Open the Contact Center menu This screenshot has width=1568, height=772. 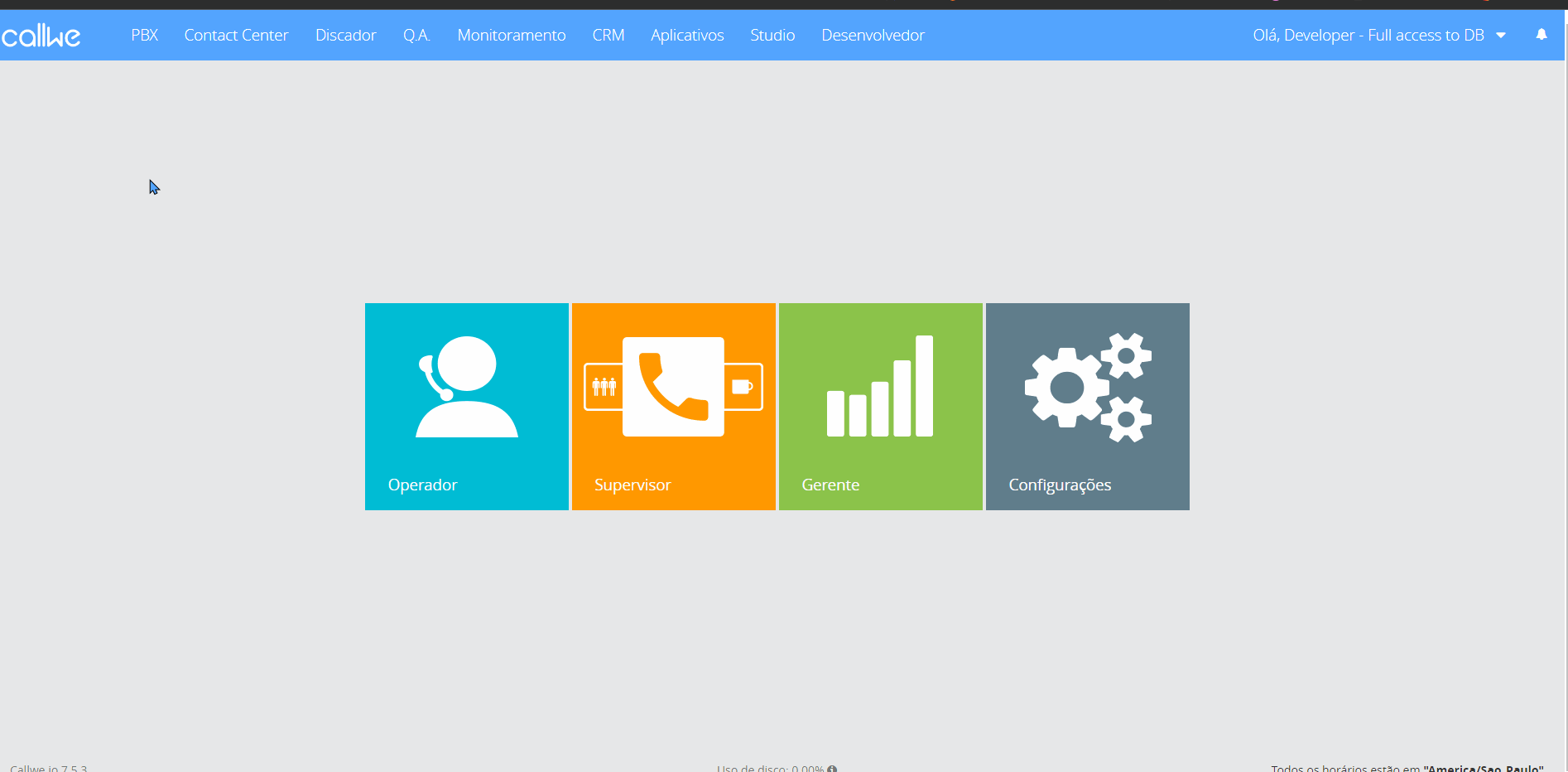click(x=237, y=36)
